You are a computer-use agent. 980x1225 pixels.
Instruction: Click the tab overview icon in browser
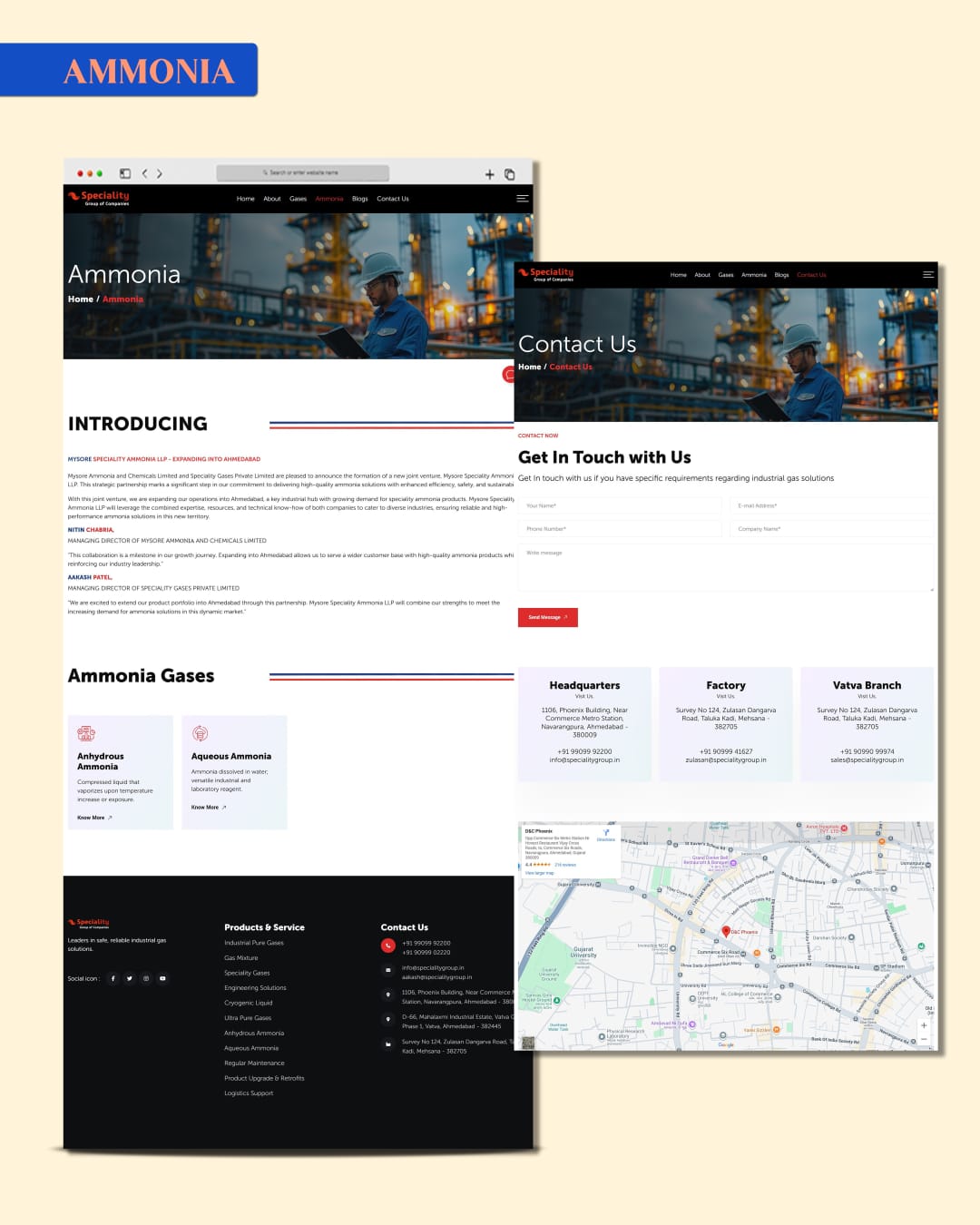pos(510,174)
